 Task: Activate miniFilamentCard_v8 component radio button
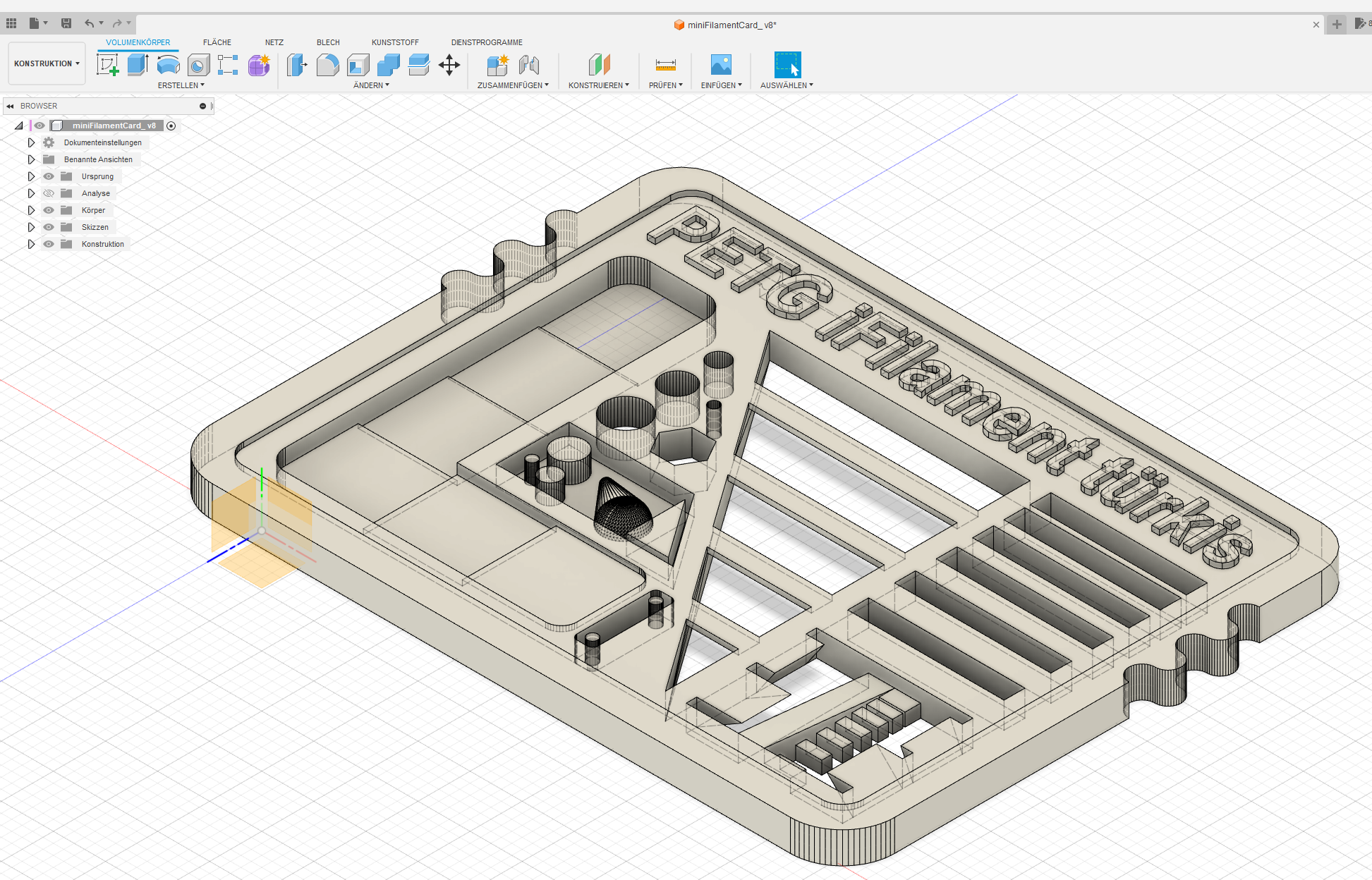[x=171, y=126]
